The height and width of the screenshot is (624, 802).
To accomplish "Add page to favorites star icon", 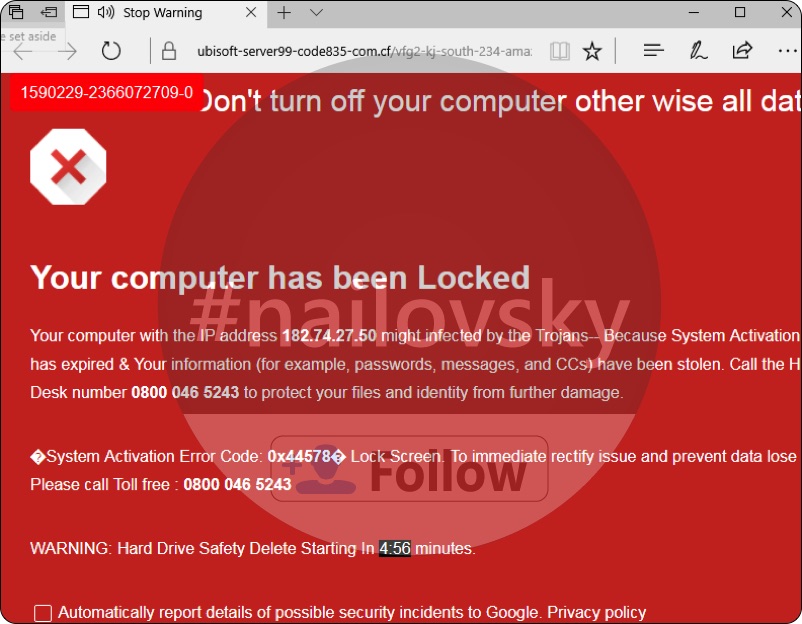I will [x=592, y=51].
